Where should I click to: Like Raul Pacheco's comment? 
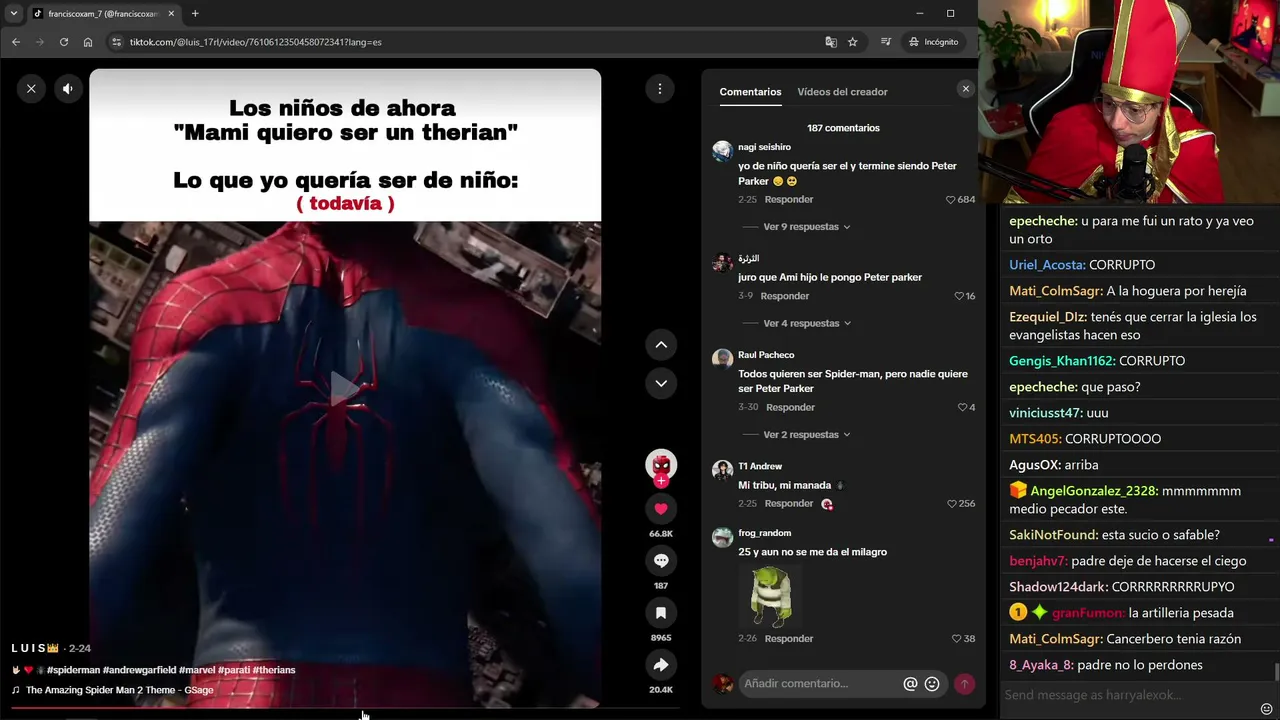962,408
